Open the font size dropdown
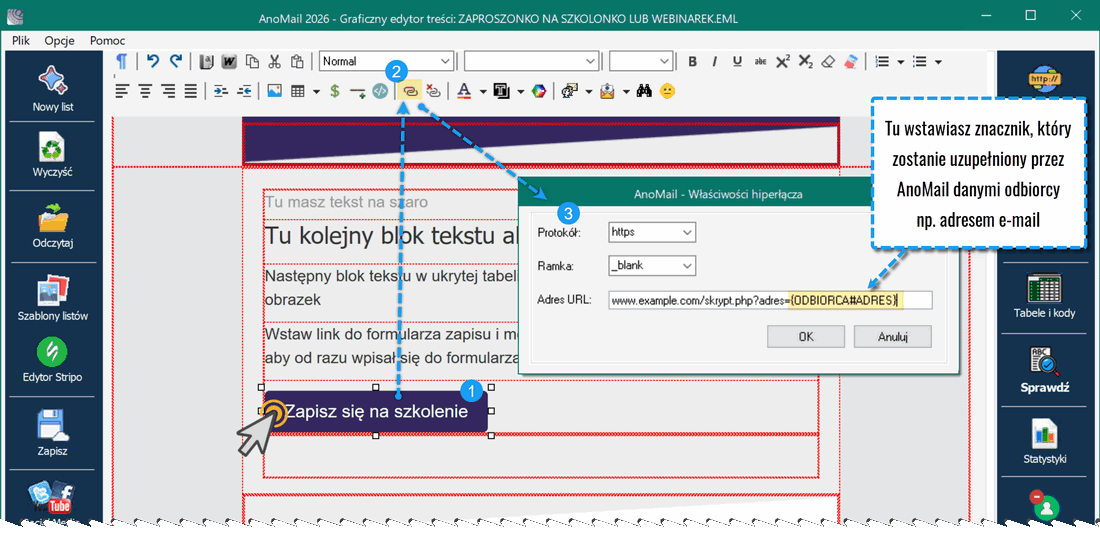This screenshot has height=542, width=1100. [641, 61]
